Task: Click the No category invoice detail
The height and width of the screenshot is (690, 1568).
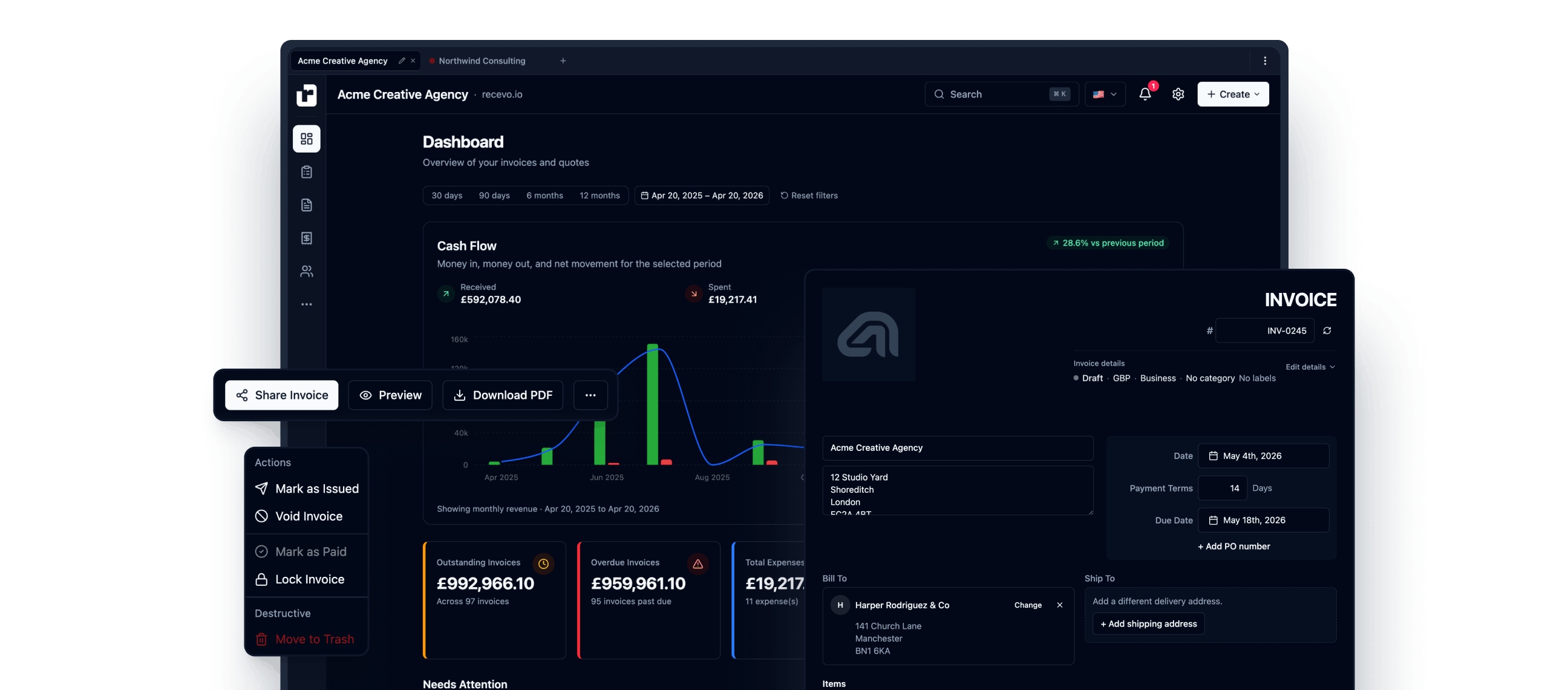Action: [1209, 378]
